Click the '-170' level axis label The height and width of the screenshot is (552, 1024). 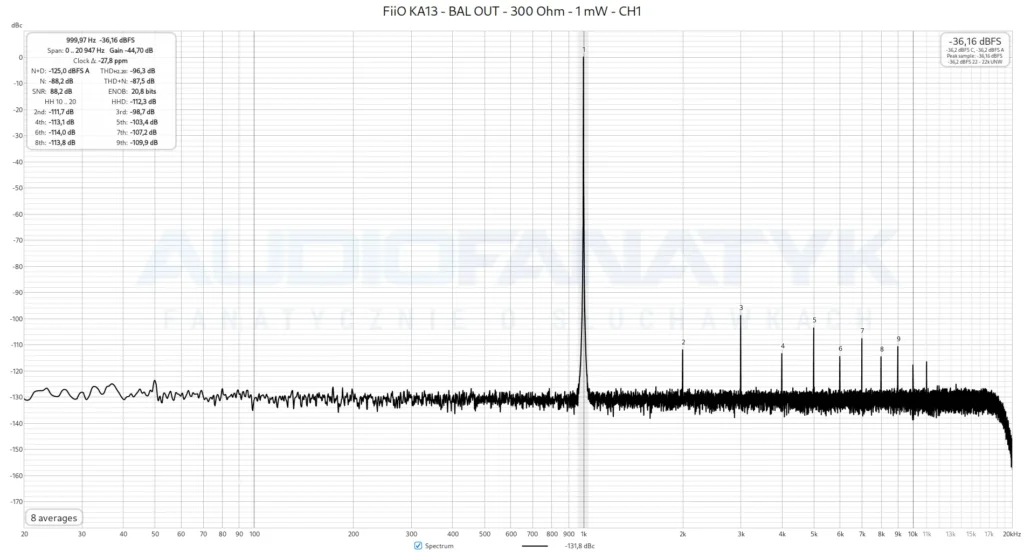pyautogui.click(x=16, y=502)
